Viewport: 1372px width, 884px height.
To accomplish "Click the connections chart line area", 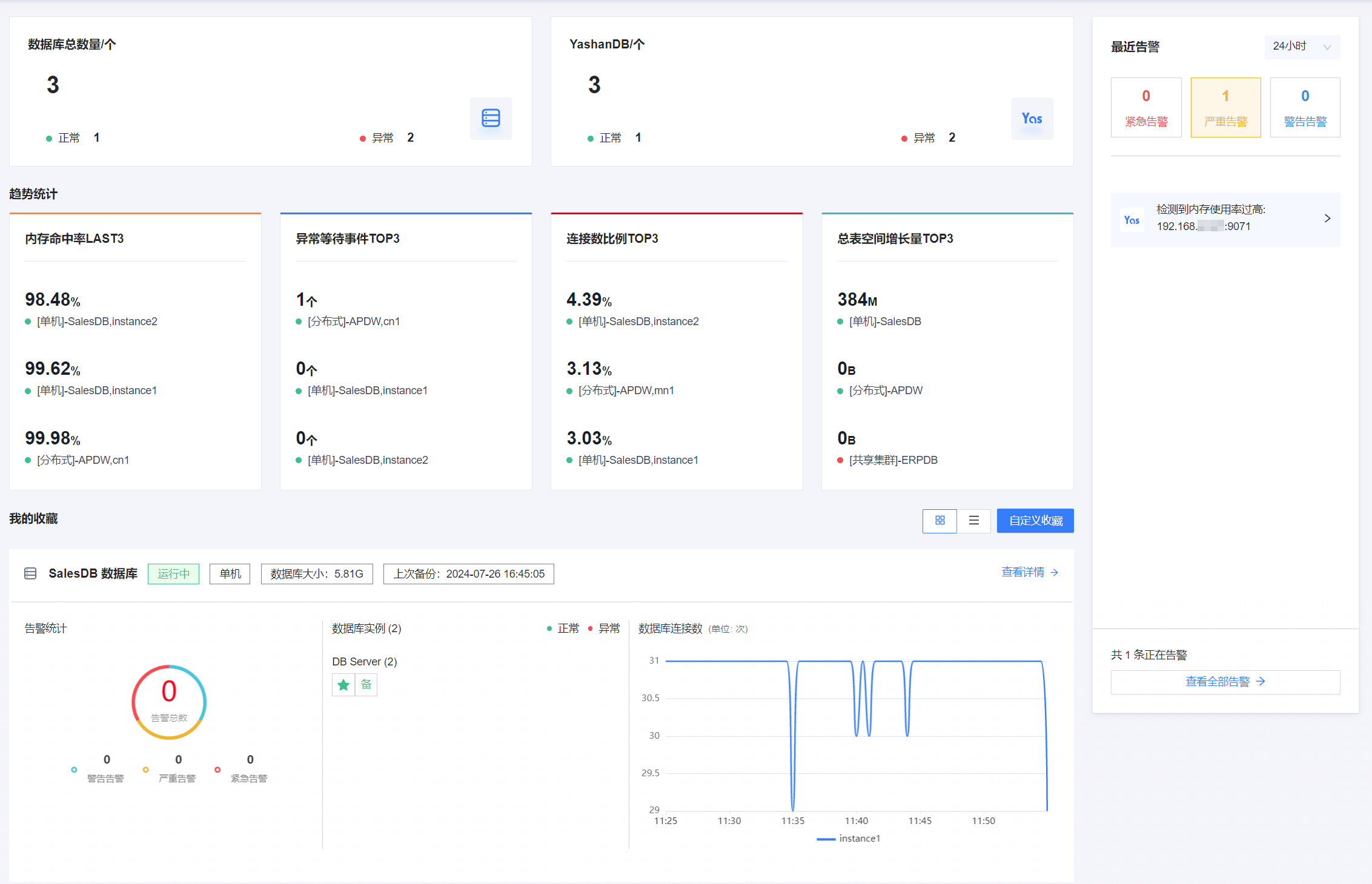I will 857,736.
